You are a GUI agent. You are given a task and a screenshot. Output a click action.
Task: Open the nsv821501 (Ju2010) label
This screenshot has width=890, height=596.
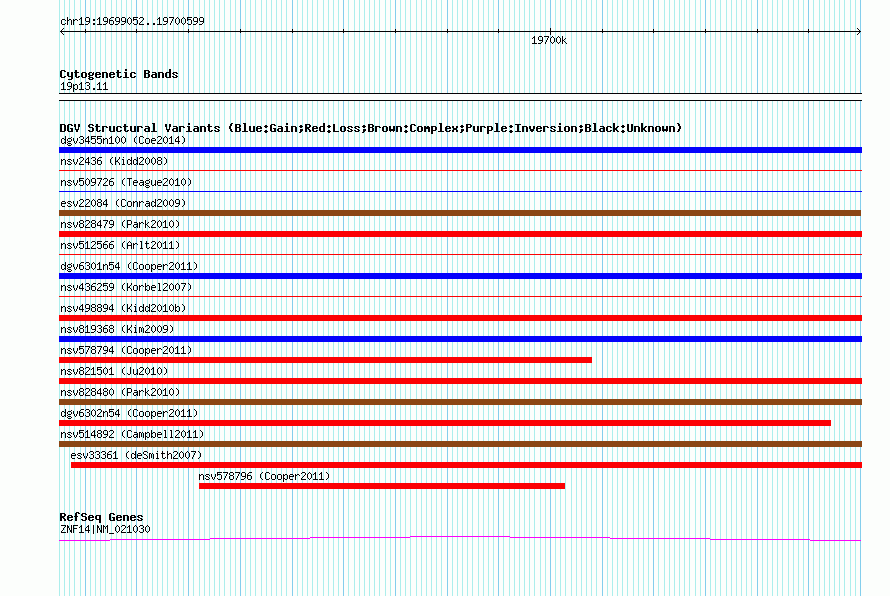pos(114,371)
